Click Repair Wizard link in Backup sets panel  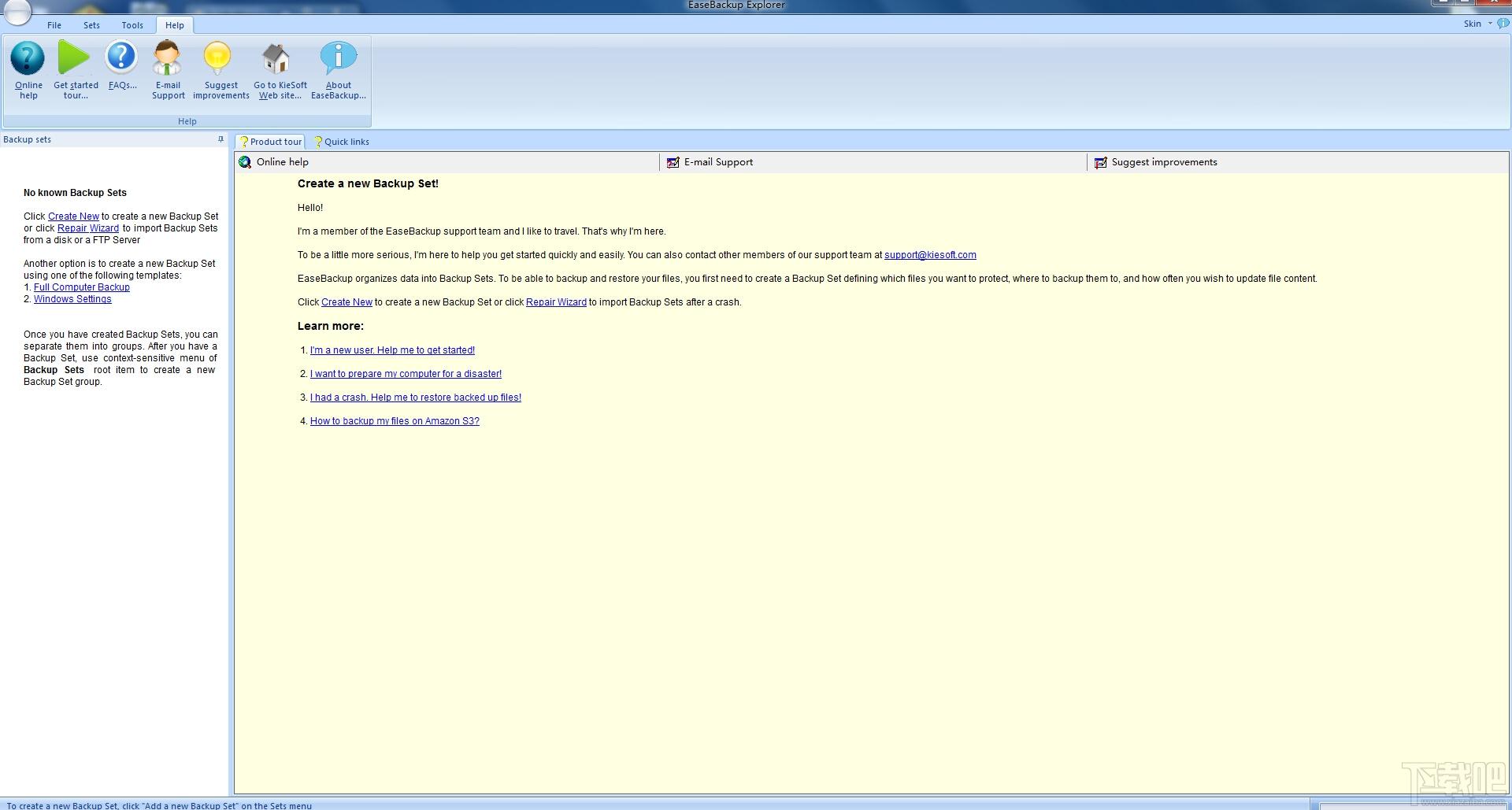pyautogui.click(x=88, y=228)
